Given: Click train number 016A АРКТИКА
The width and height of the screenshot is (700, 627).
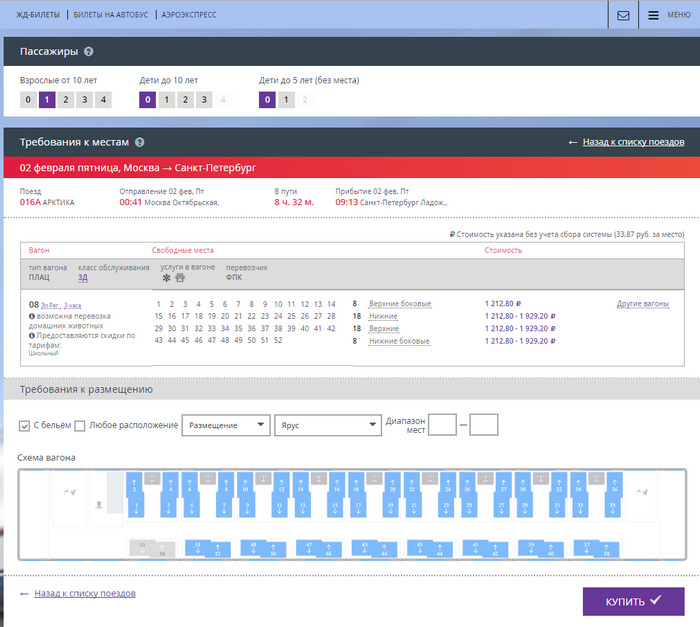Looking at the screenshot, I should pyautogui.click(x=47, y=202).
